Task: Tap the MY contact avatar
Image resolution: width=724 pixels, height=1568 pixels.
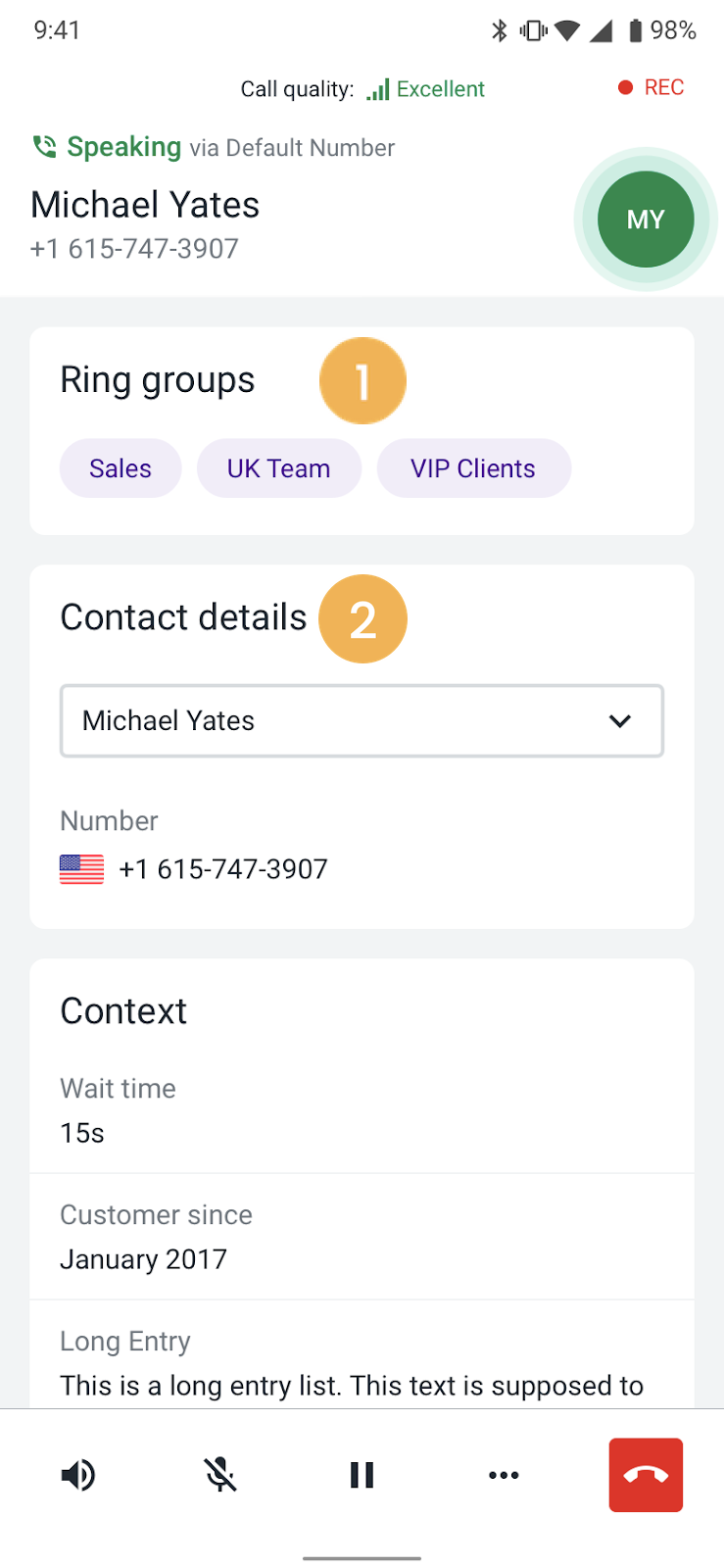Action: (646, 220)
